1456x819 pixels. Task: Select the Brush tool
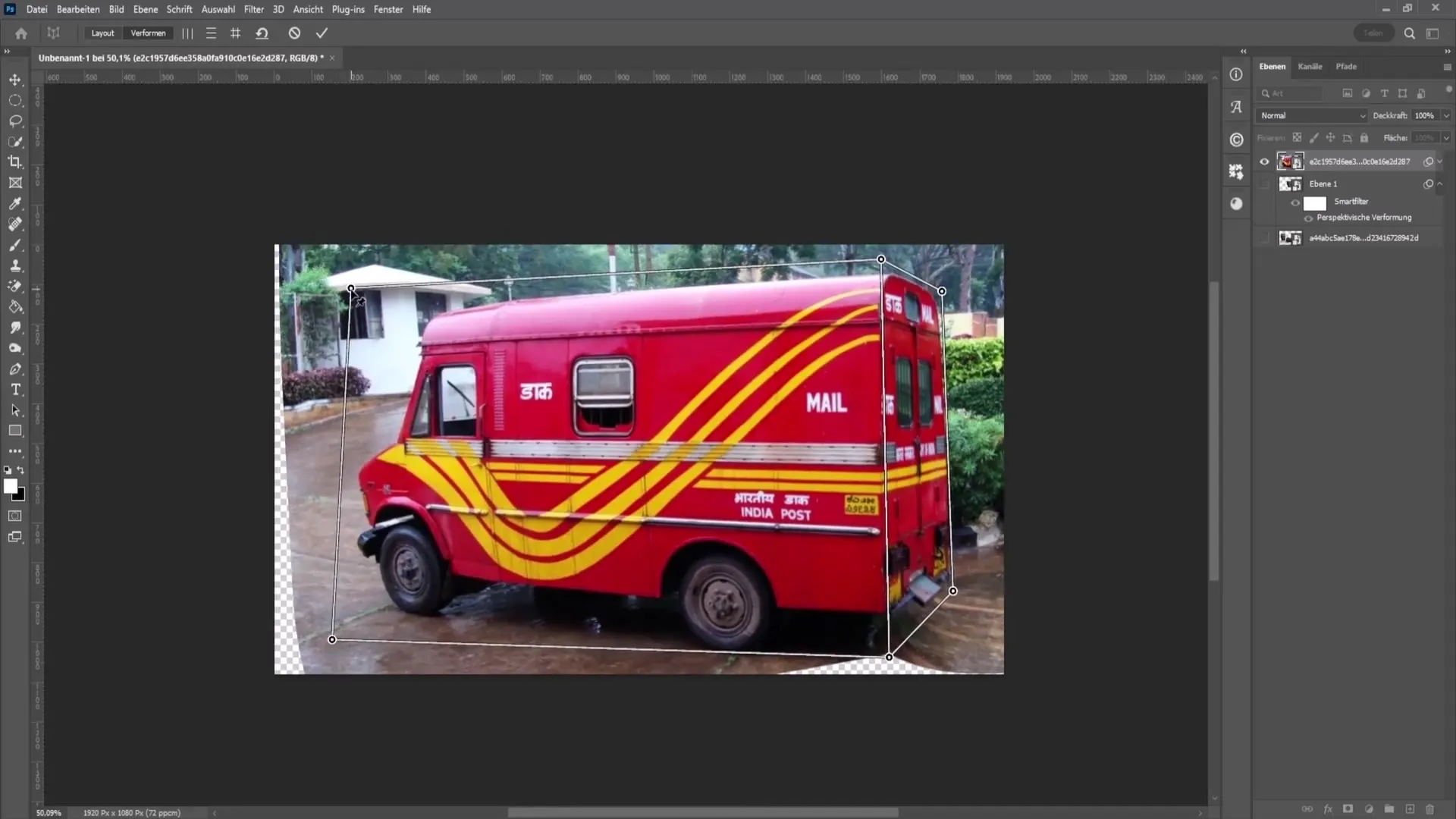15,245
